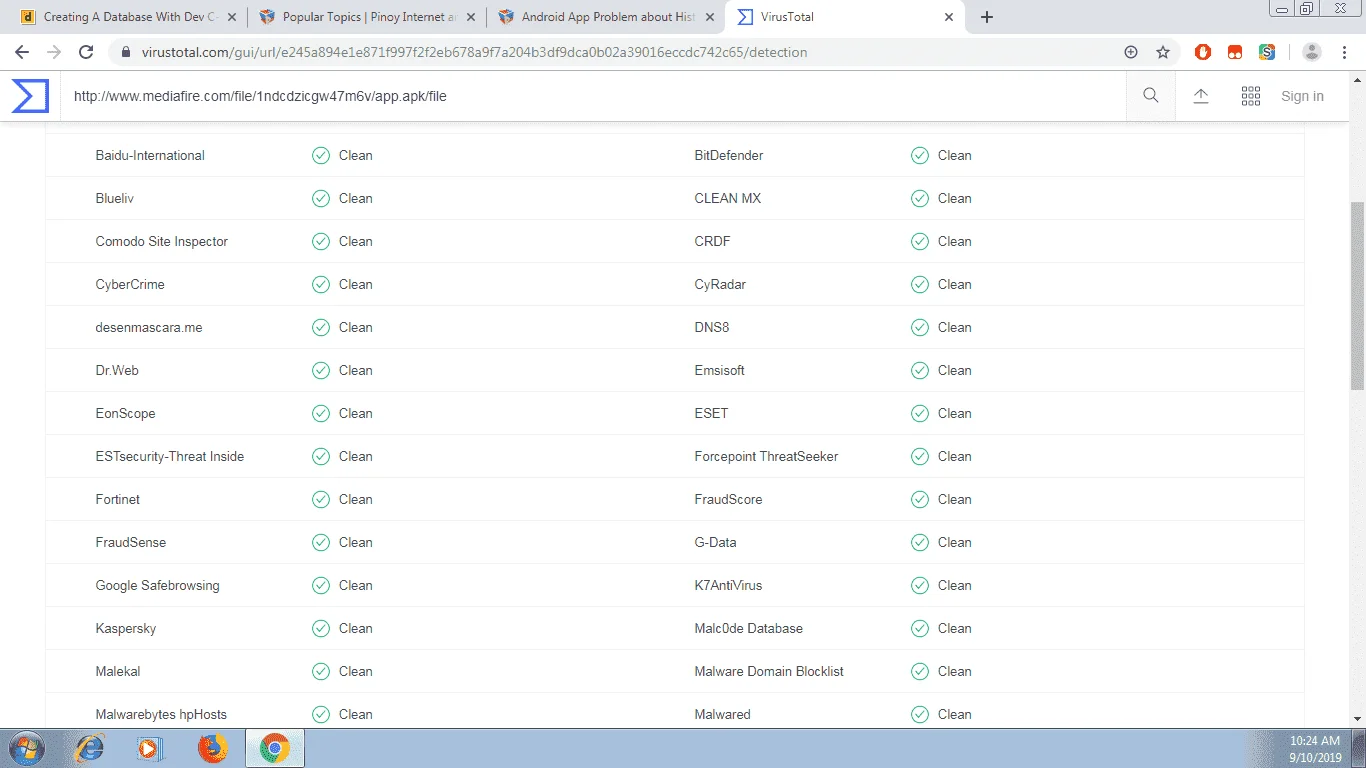The image size is (1366, 768).
Task: Switch to the Android App Problem tab
Action: pyautogui.click(x=605, y=17)
